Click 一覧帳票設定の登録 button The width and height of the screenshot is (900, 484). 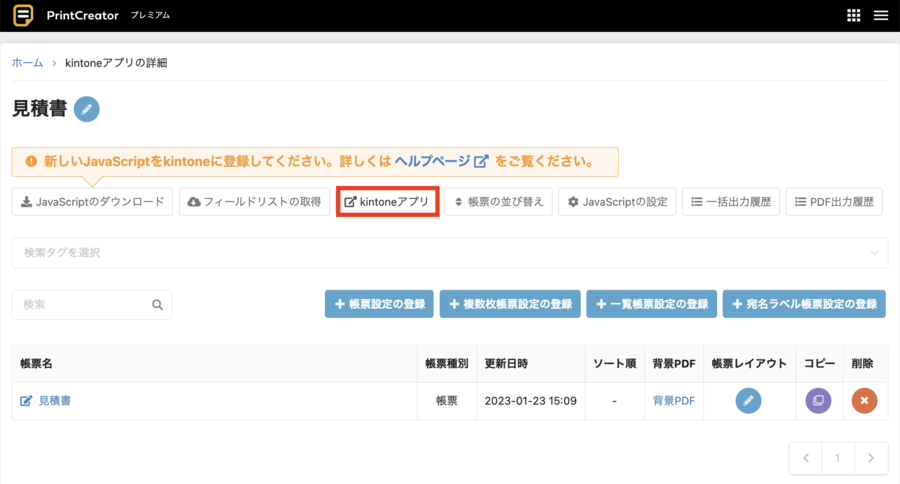[x=651, y=304]
